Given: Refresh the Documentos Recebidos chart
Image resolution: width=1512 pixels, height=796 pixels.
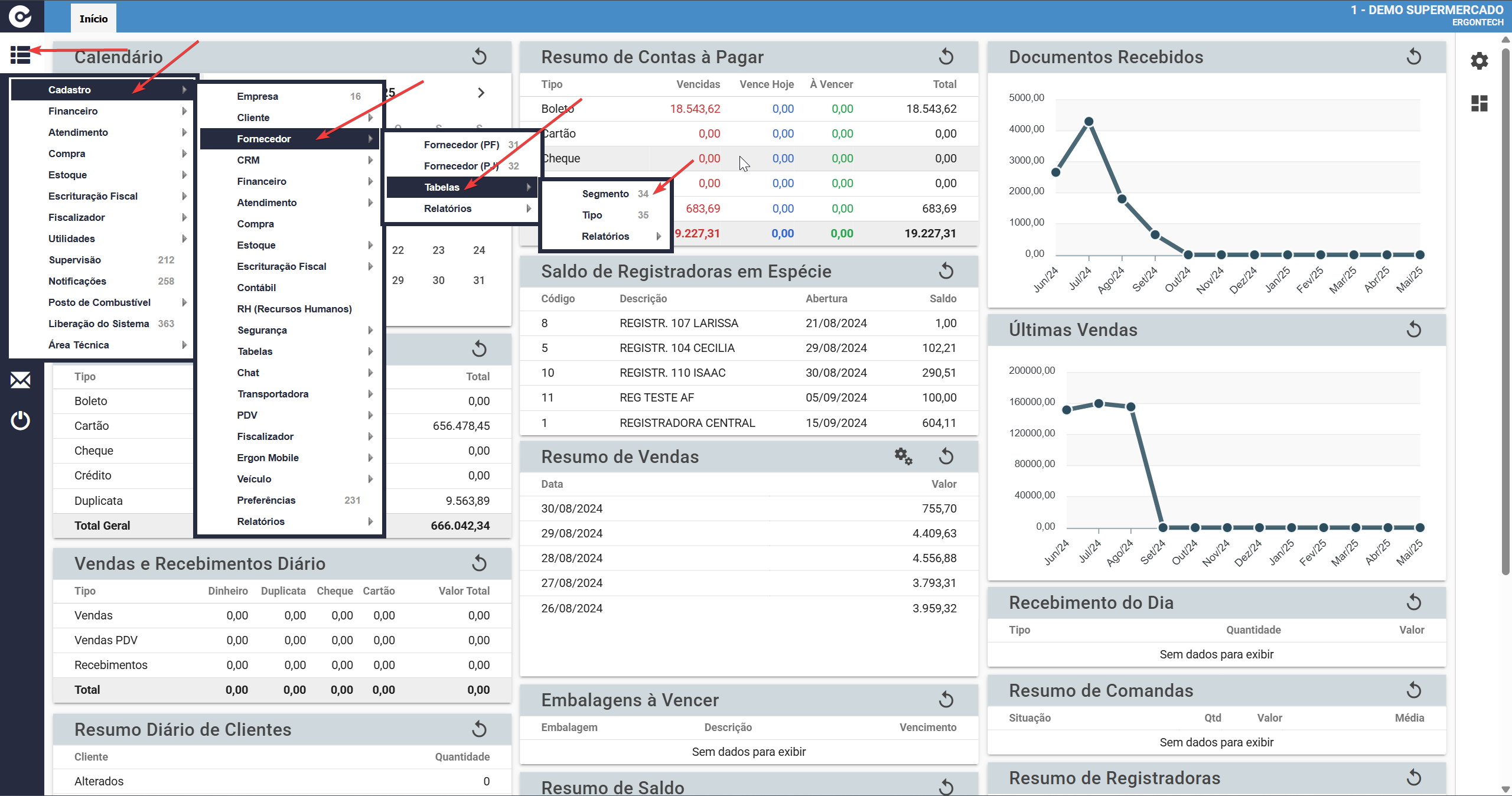Looking at the screenshot, I should [x=1413, y=57].
